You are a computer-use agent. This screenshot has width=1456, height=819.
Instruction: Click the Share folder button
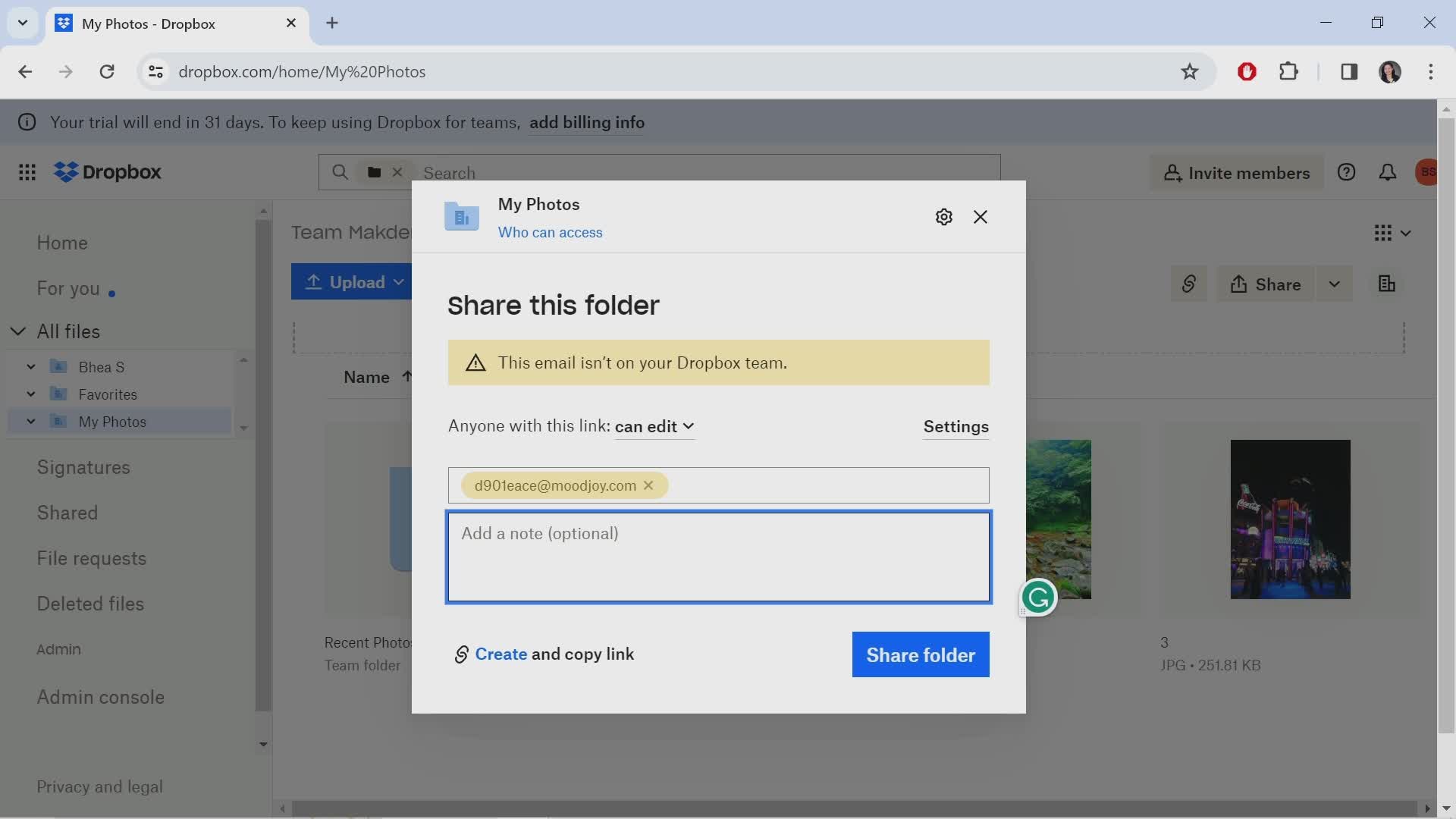tap(921, 655)
